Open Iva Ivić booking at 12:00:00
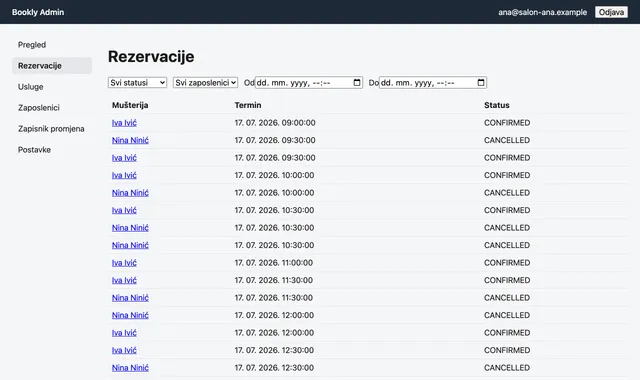The width and height of the screenshot is (640, 380). tap(124, 333)
